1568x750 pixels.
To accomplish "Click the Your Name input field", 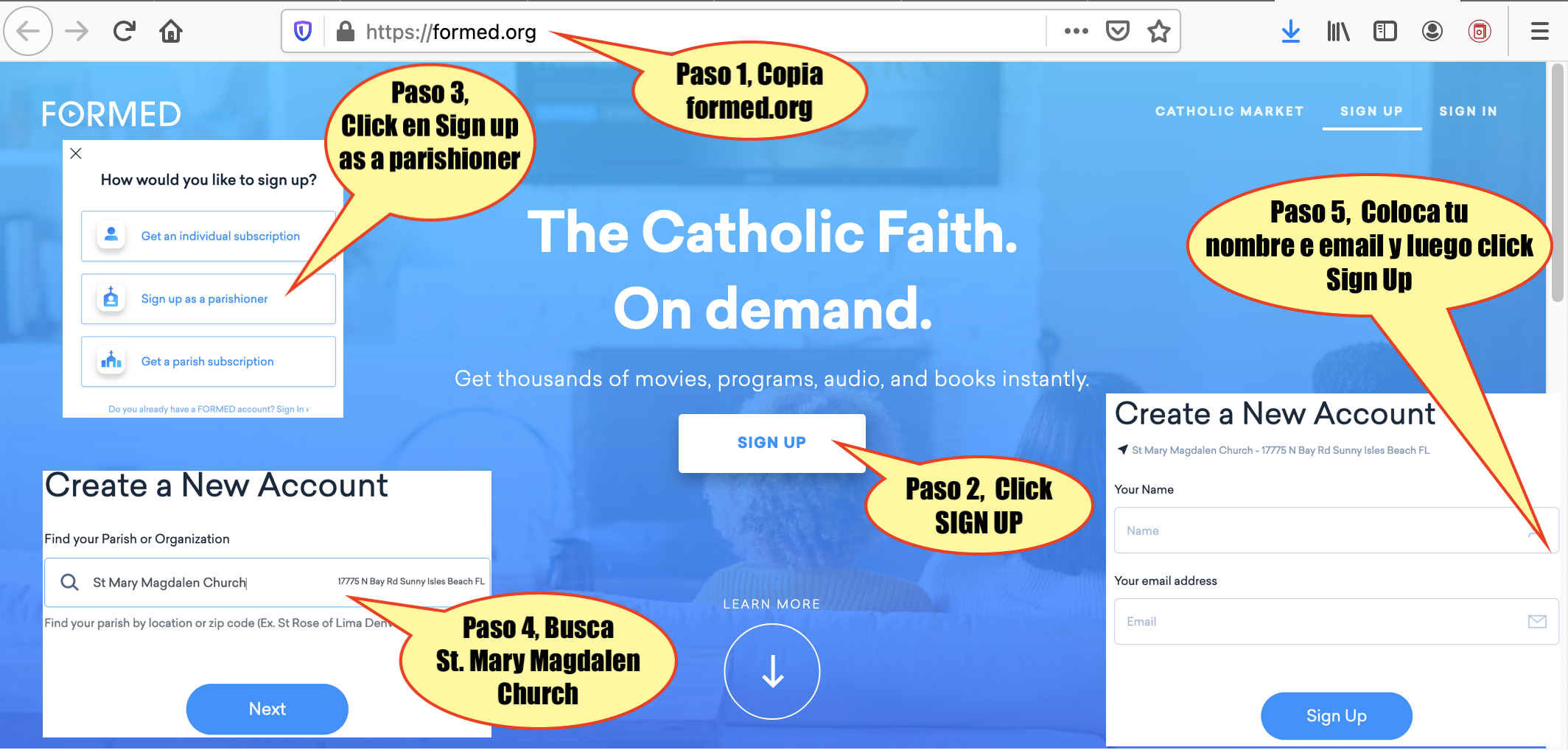I will (x=1336, y=530).
